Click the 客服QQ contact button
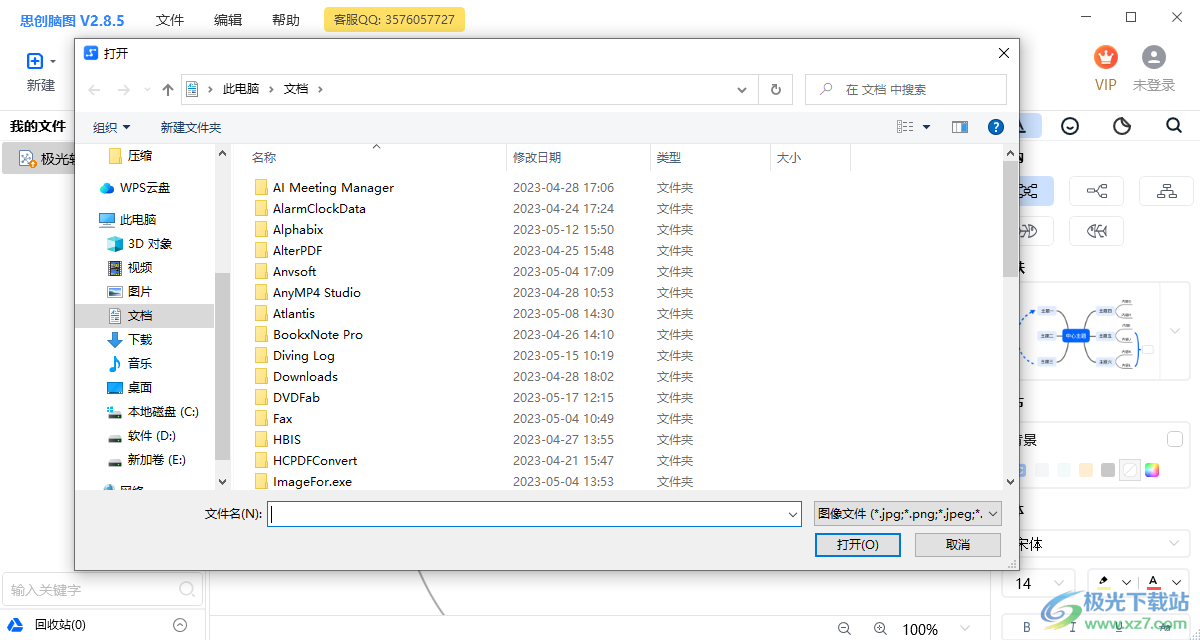The image size is (1200, 640). pyautogui.click(x=394, y=19)
